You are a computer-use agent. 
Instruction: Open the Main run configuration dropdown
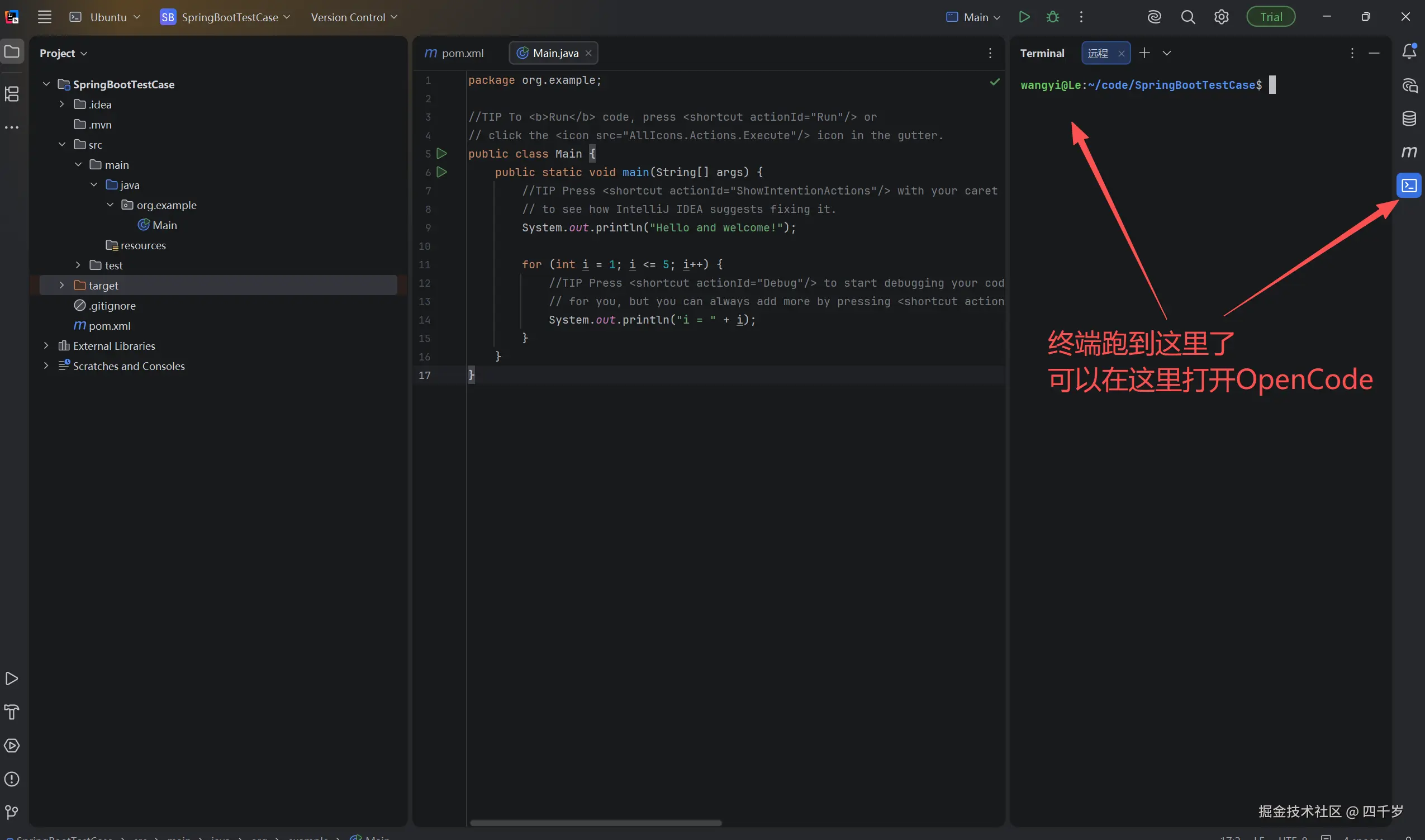click(973, 17)
